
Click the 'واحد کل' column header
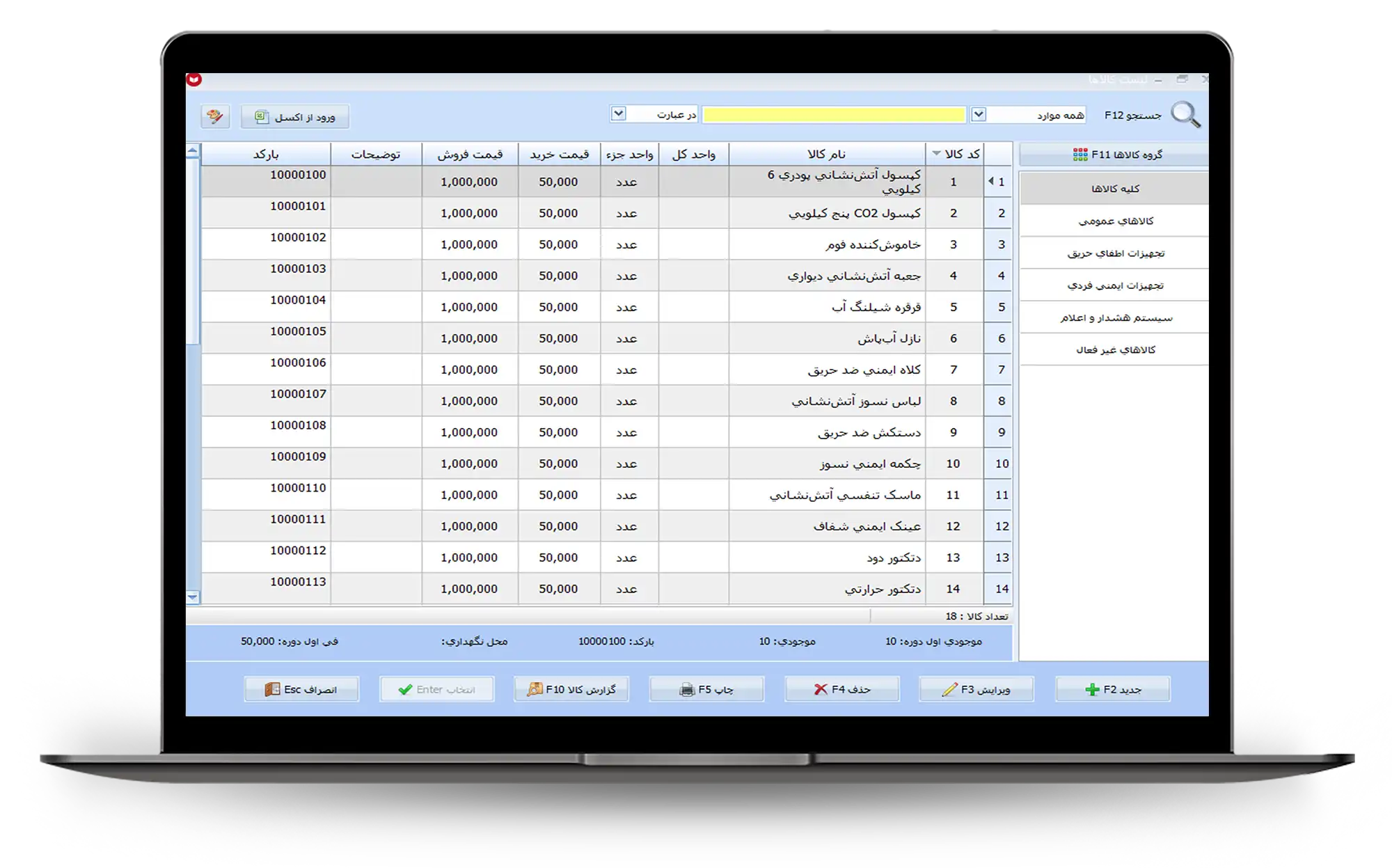pos(693,154)
